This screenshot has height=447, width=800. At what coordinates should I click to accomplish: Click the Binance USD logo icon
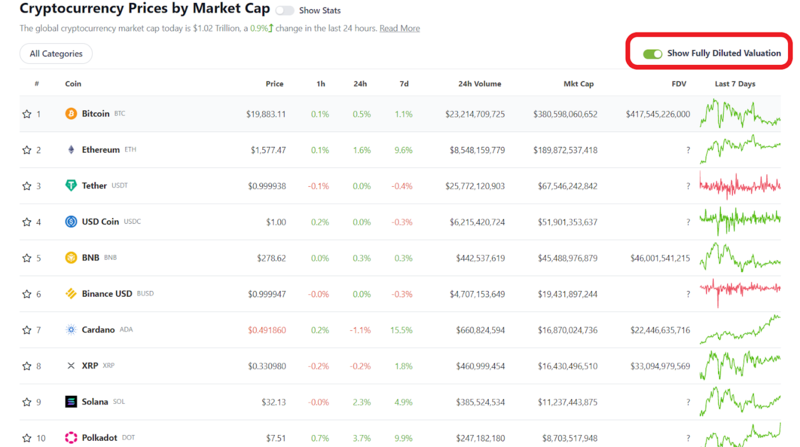point(71,293)
